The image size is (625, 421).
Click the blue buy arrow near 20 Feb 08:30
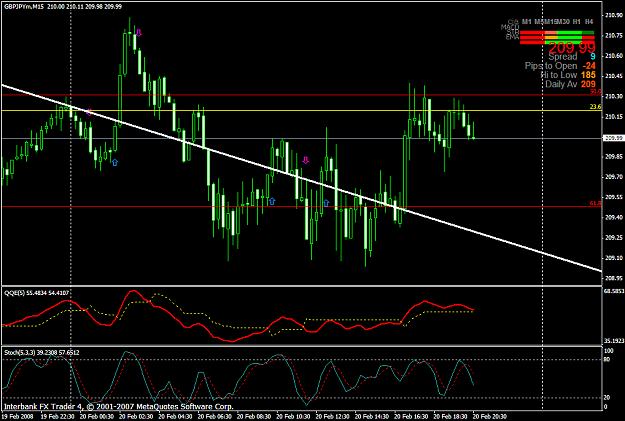272,201
